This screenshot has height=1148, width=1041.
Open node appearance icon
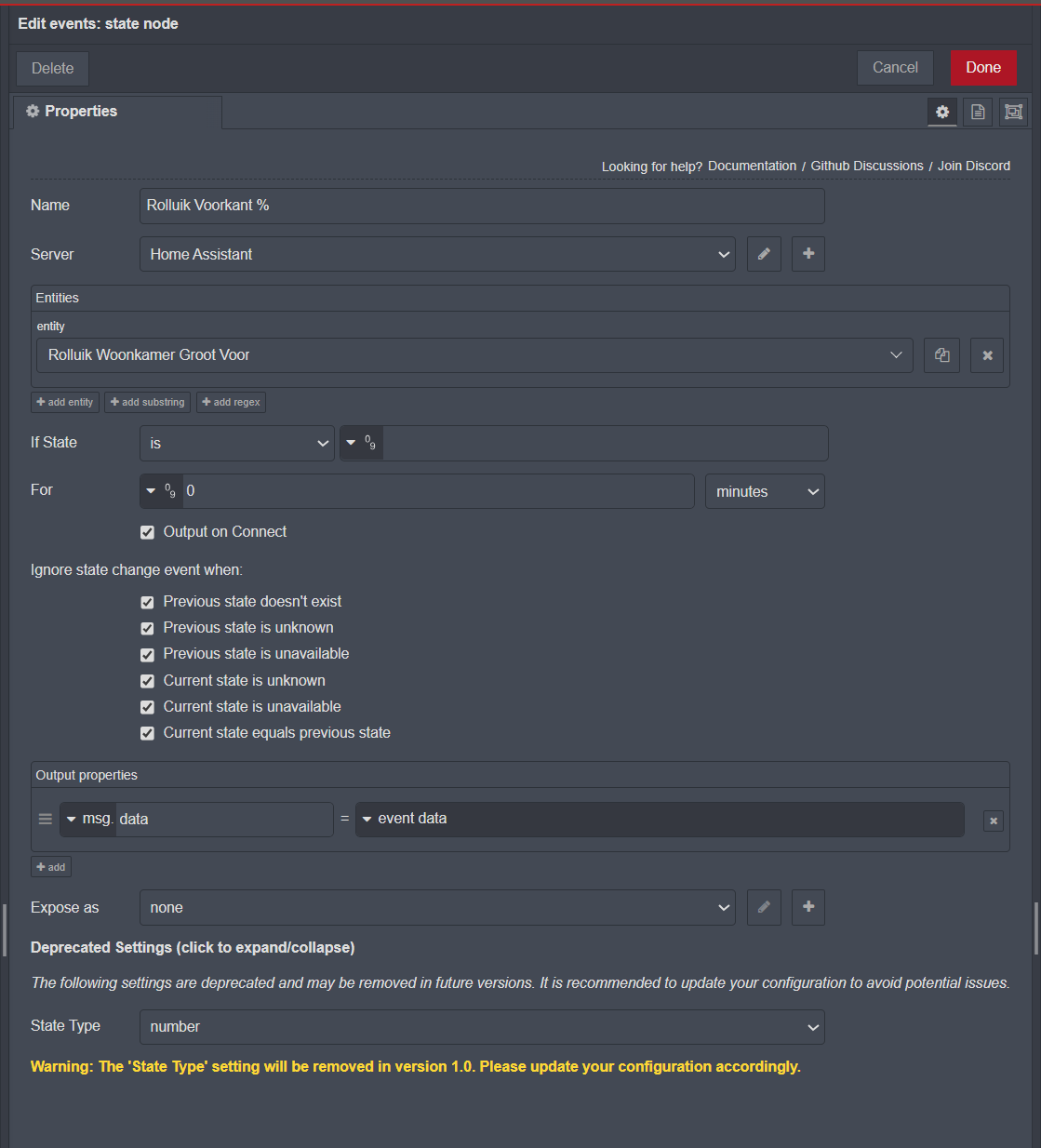(x=1013, y=112)
